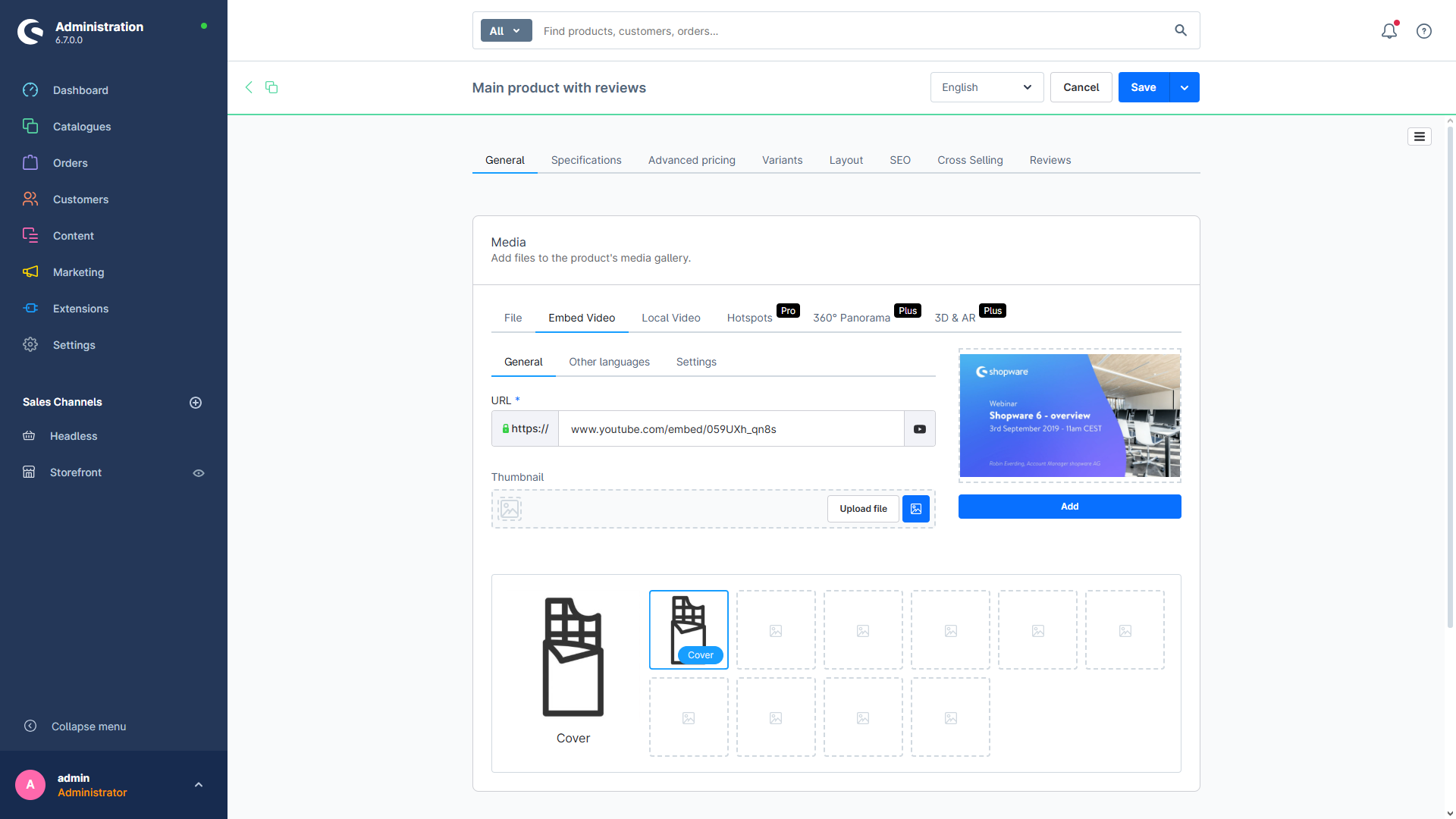The width and height of the screenshot is (1456, 819).
Task: Open the SEO tab
Action: 900,160
